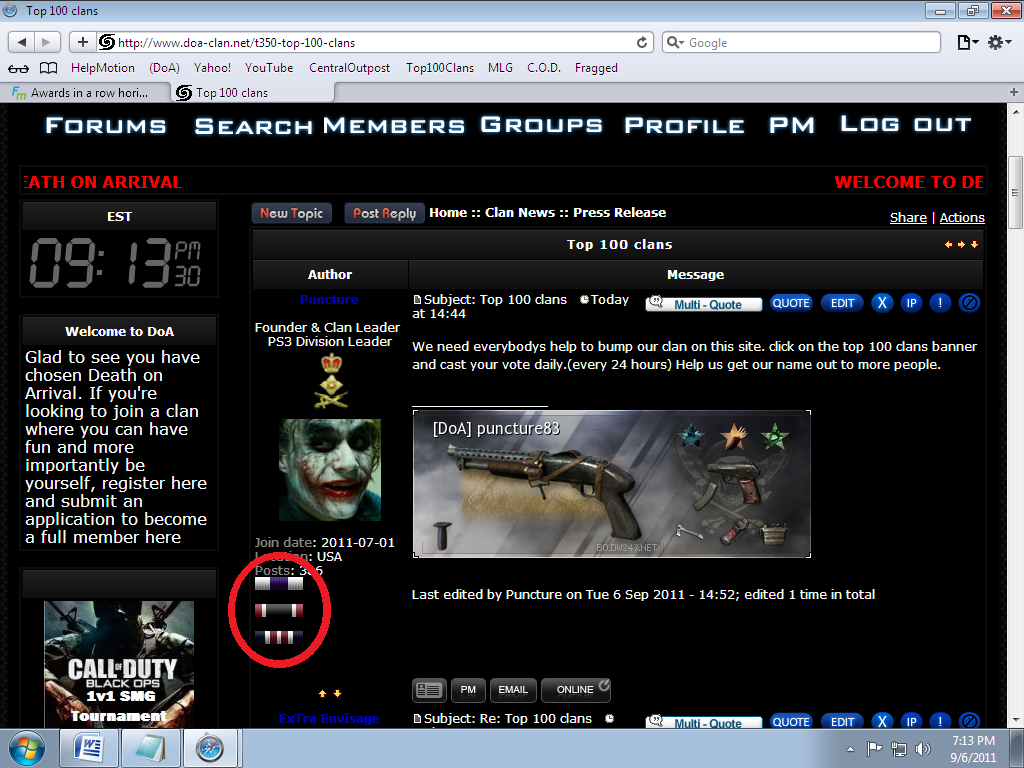The width and height of the screenshot is (1024, 768).
Task: Click the Post Reply button
Action: click(385, 213)
